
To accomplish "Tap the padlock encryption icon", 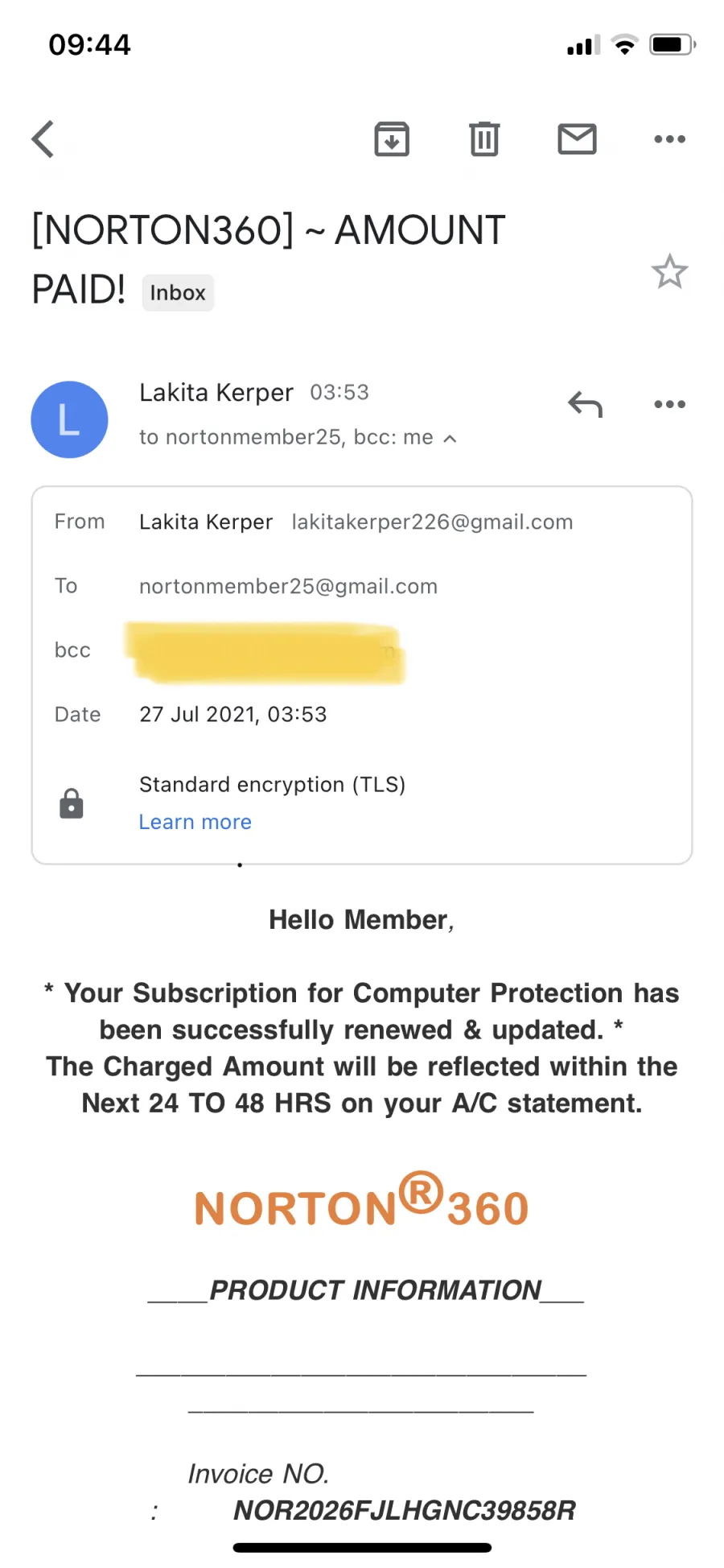I will pos(72,803).
